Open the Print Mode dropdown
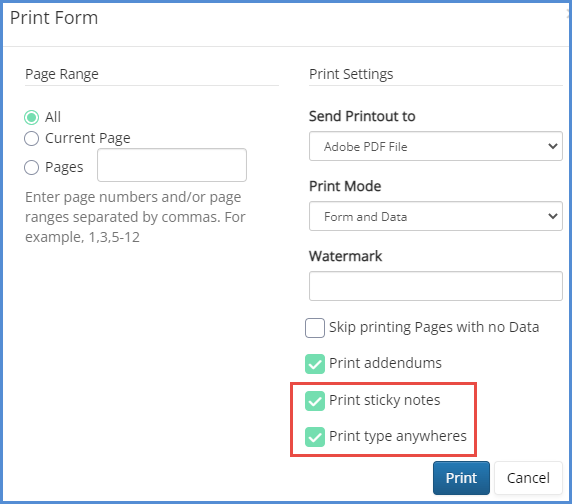Viewport: 572px width, 504px height. coord(436,216)
